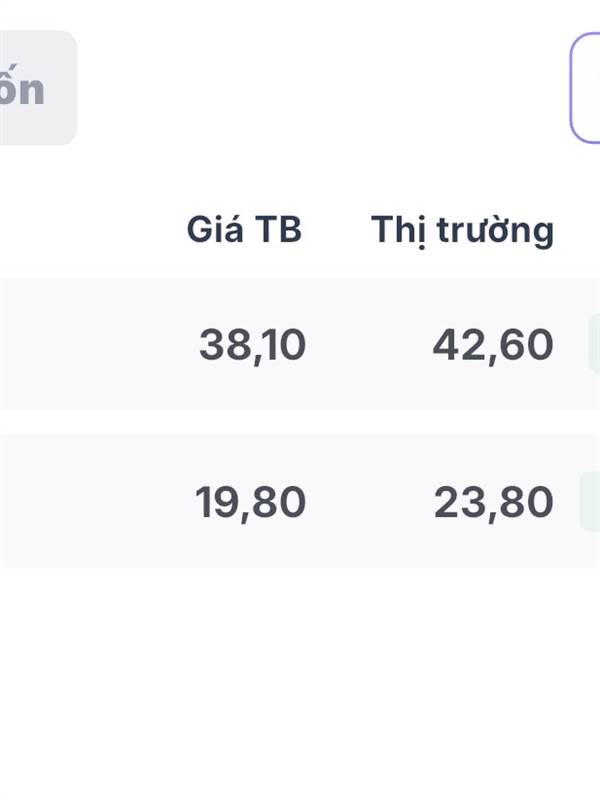
Task: Click the white gap between the two rows
Action: pos(300,422)
